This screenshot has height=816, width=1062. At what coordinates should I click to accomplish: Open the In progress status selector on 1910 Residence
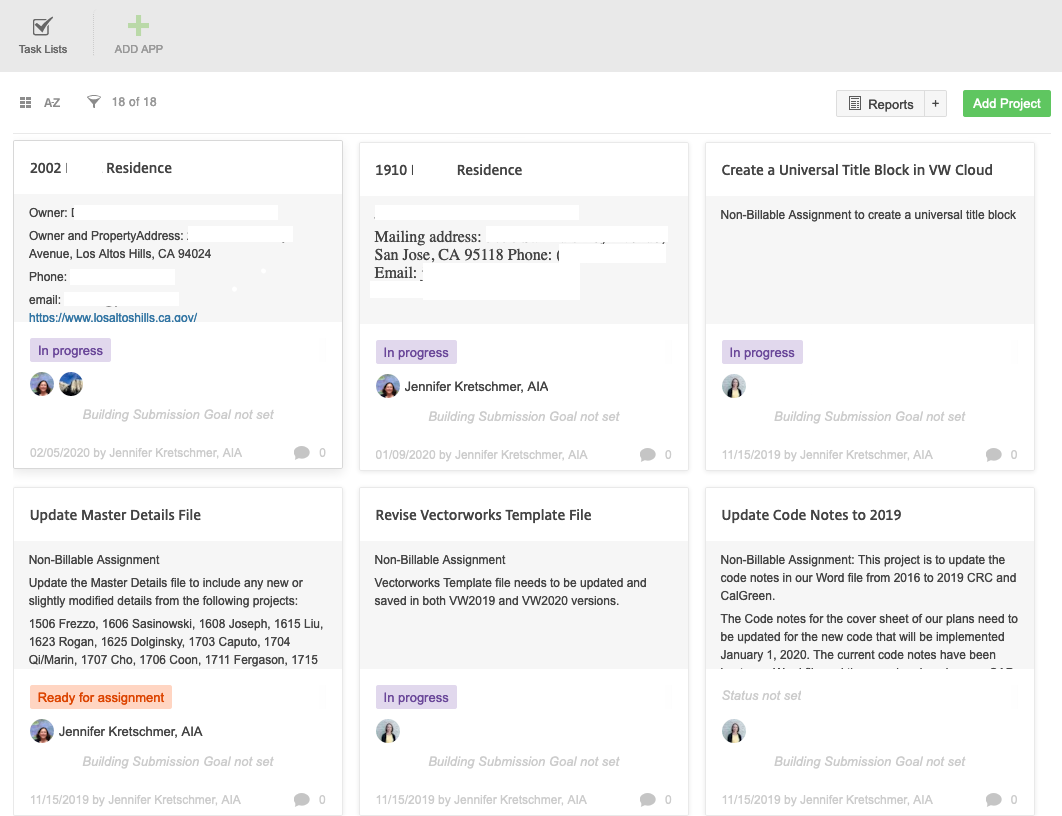coord(416,352)
